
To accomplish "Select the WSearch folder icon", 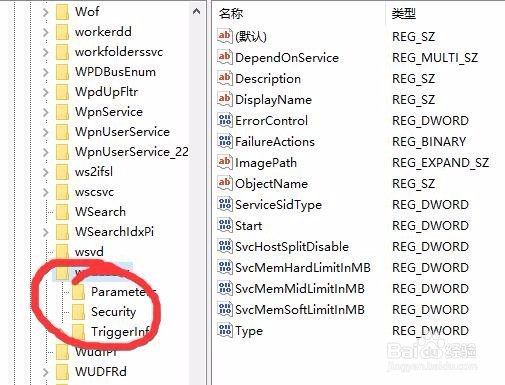I will pos(62,212).
